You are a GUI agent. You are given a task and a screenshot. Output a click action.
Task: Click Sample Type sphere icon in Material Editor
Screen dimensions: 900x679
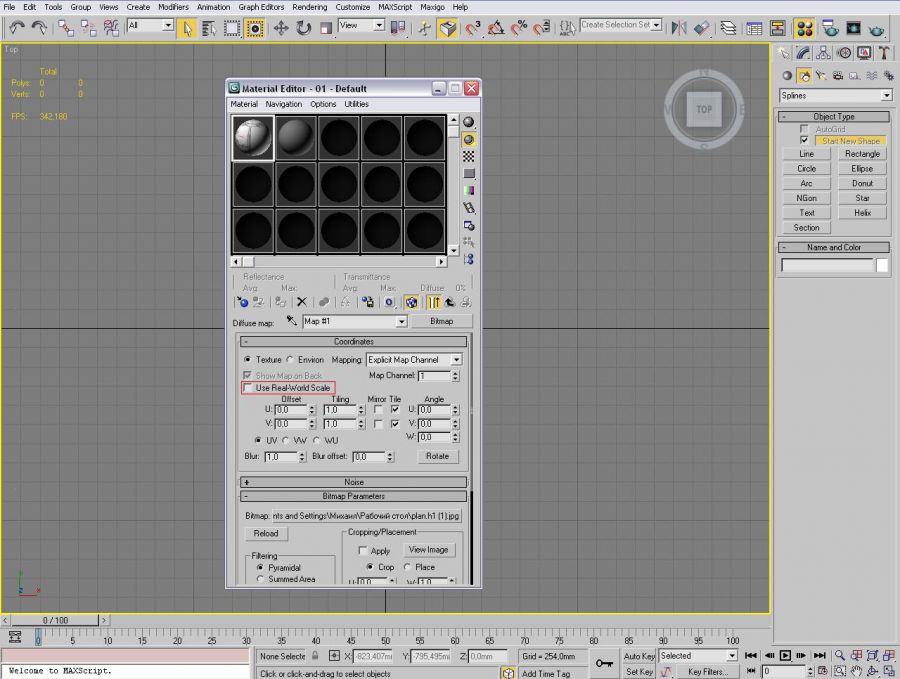[x=469, y=122]
